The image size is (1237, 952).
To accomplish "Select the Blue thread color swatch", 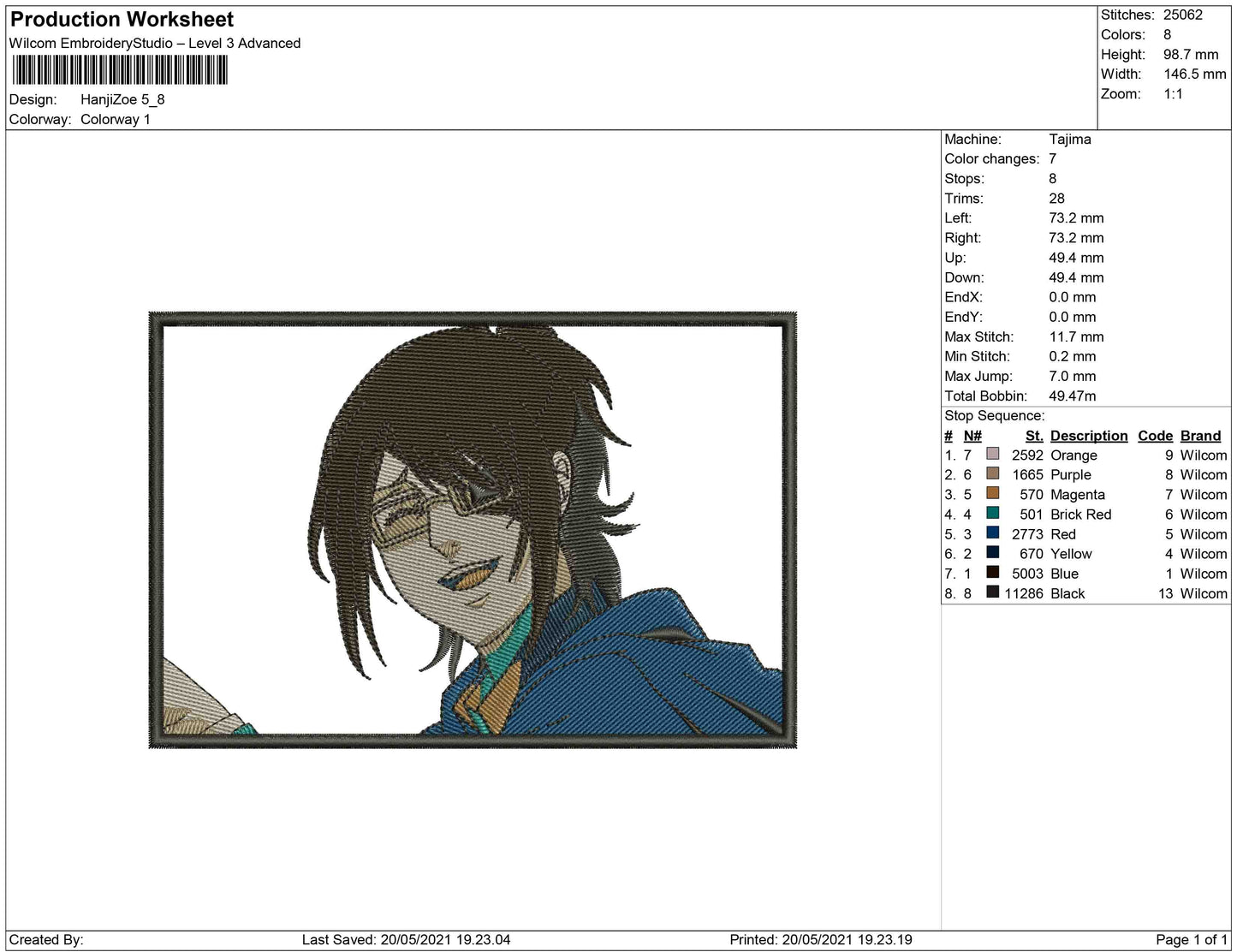I will click(993, 572).
